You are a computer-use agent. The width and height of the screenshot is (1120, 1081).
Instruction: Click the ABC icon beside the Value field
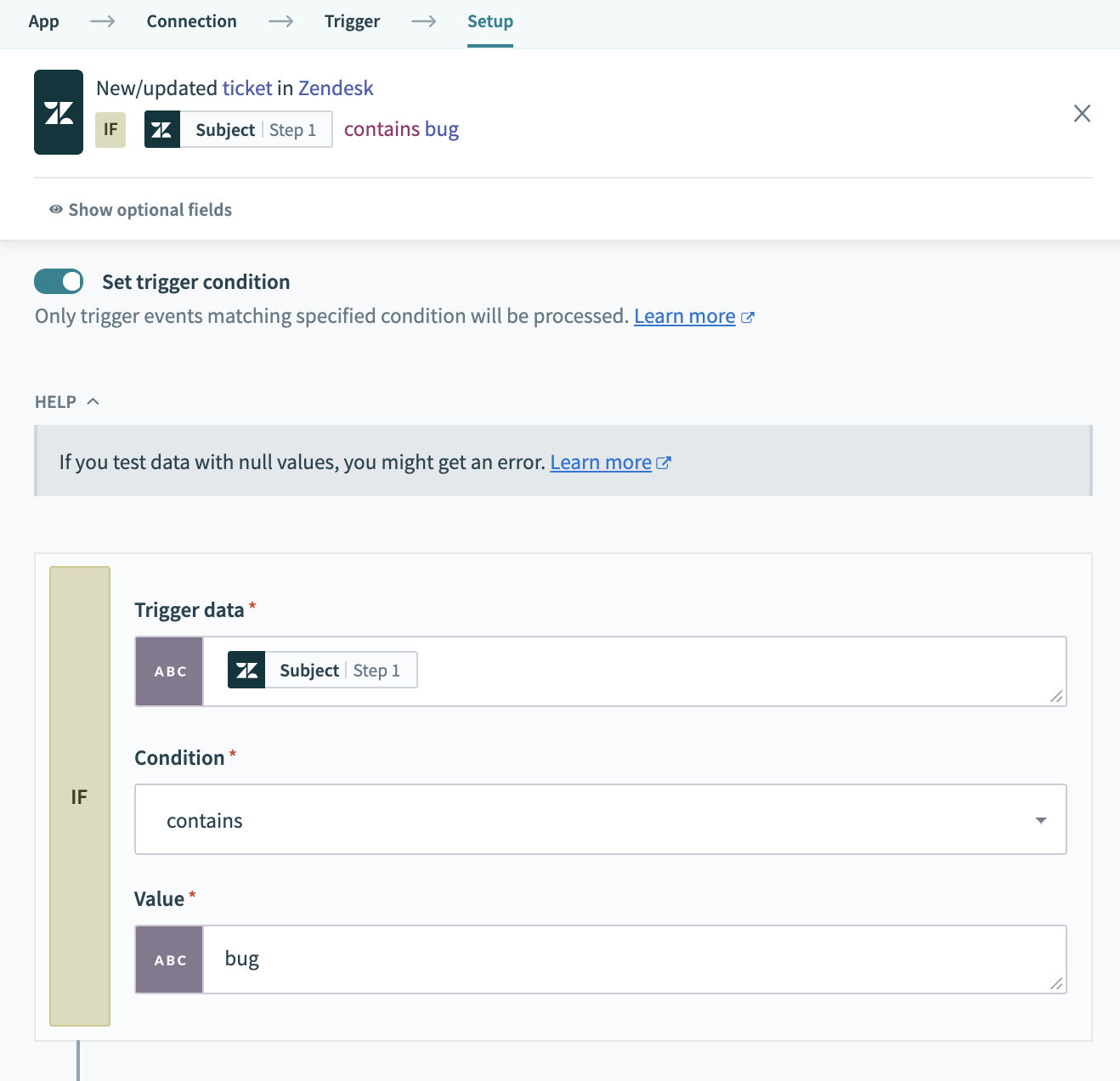coord(168,959)
